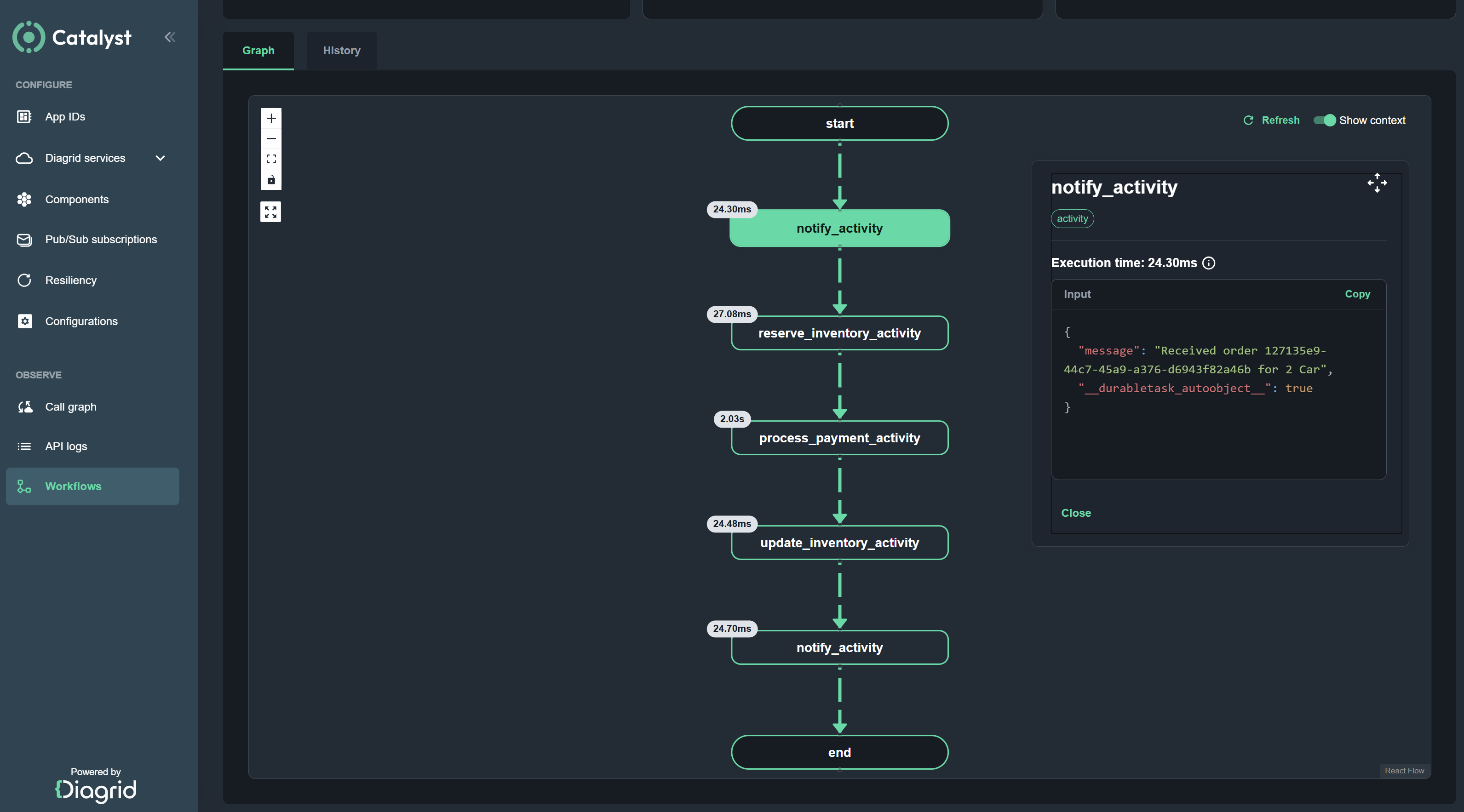Select the Graph tab
The height and width of the screenshot is (812, 1464).
(x=258, y=51)
